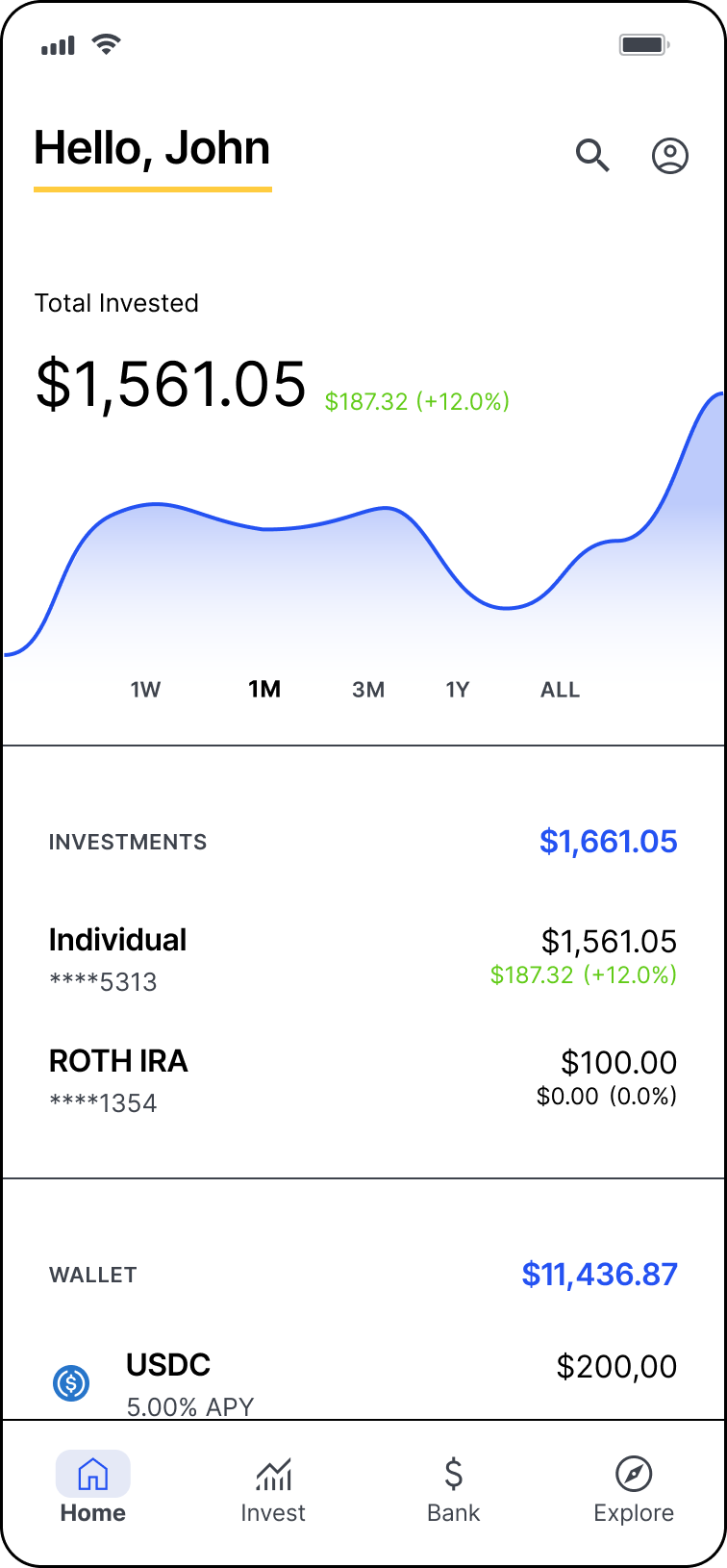
Task: Tap the Investments total $1,661.05
Action: (608, 842)
